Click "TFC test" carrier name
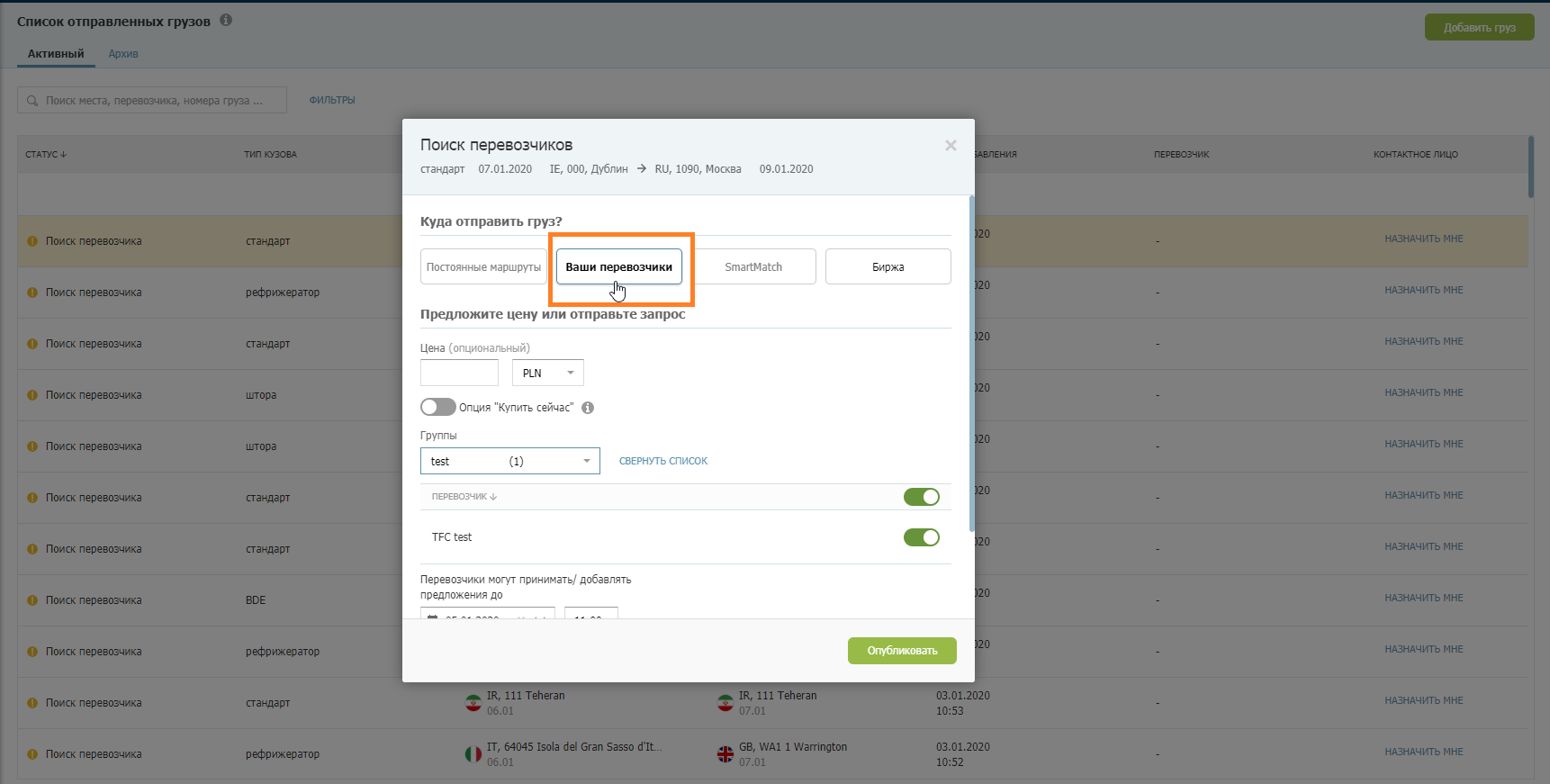1550x784 pixels. pyautogui.click(x=452, y=537)
